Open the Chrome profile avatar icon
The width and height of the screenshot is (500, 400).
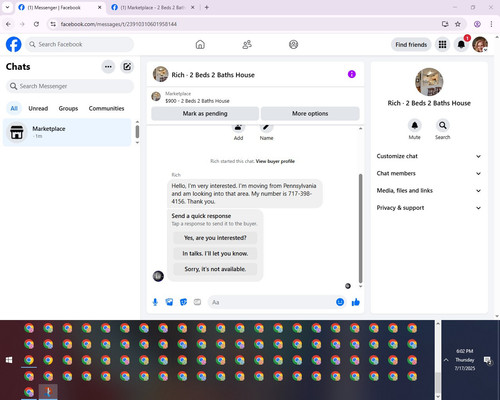[477, 24]
